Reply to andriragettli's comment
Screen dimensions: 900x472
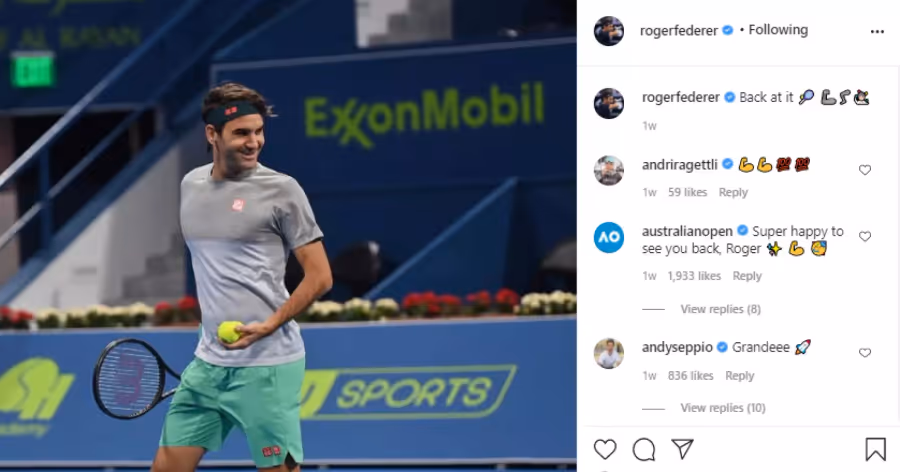click(733, 192)
